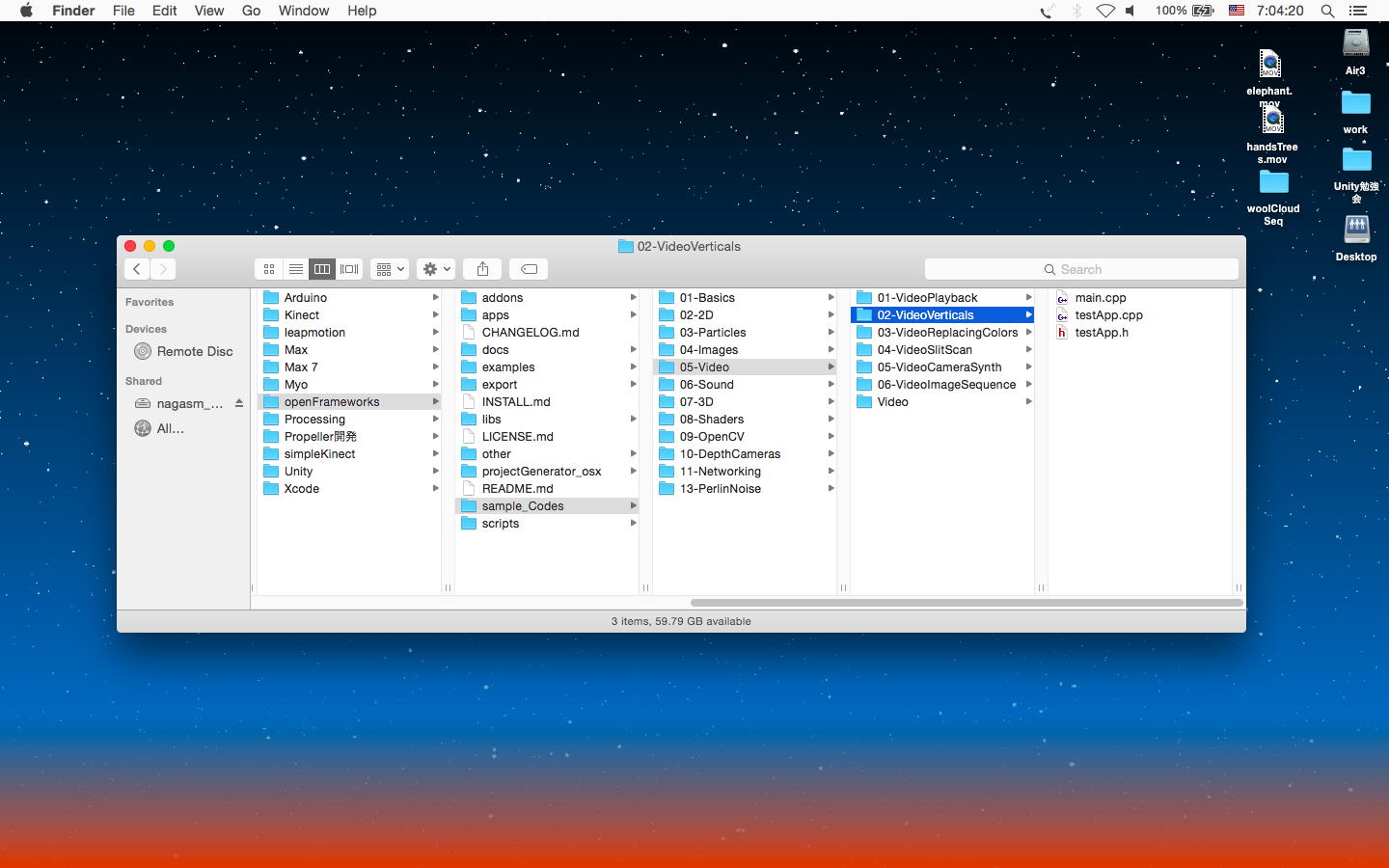Select Remote Disc in sidebar
This screenshot has height=868, width=1389.
pos(194,351)
